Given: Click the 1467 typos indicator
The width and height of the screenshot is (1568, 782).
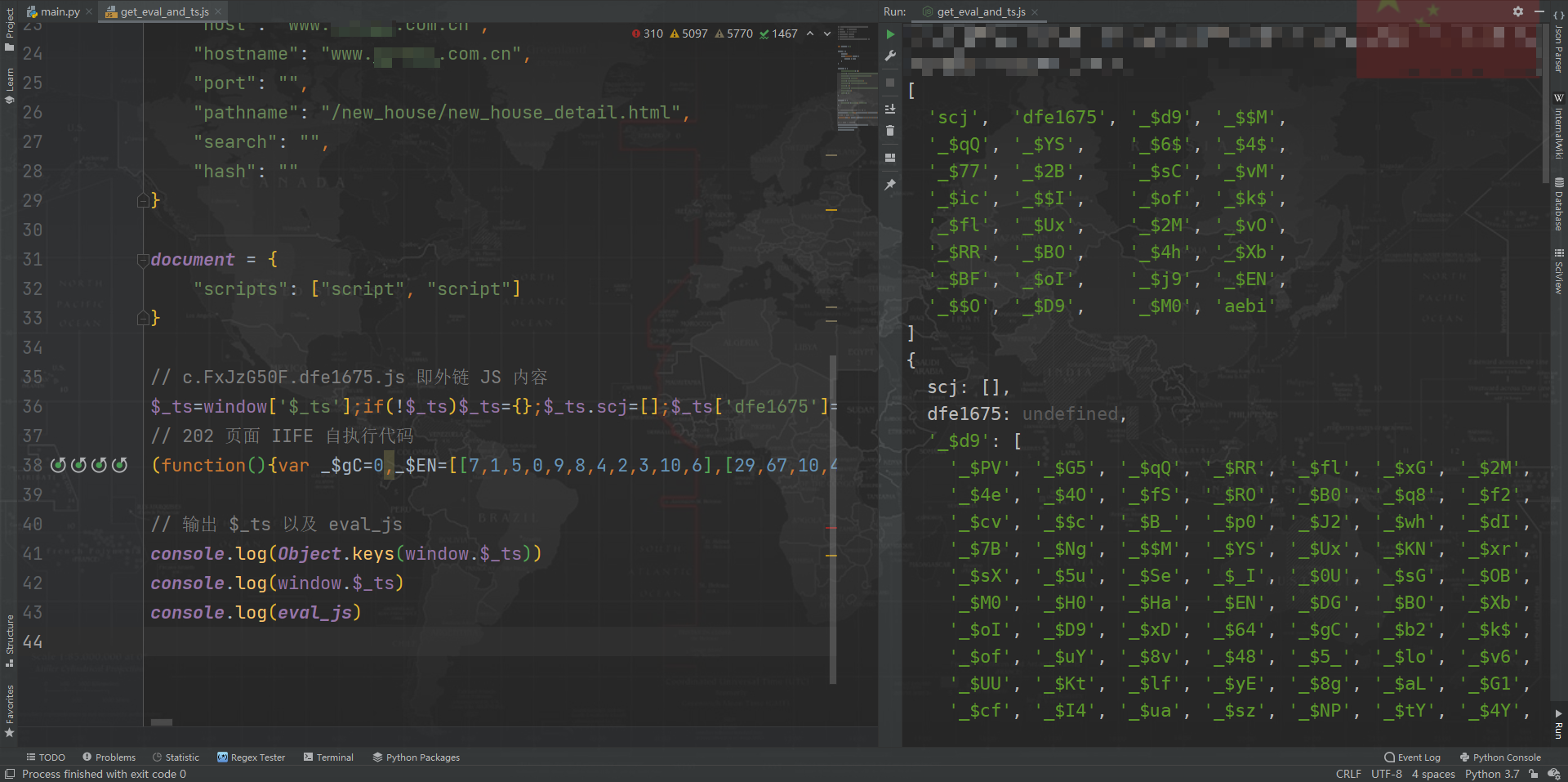Looking at the screenshot, I should pos(778,34).
